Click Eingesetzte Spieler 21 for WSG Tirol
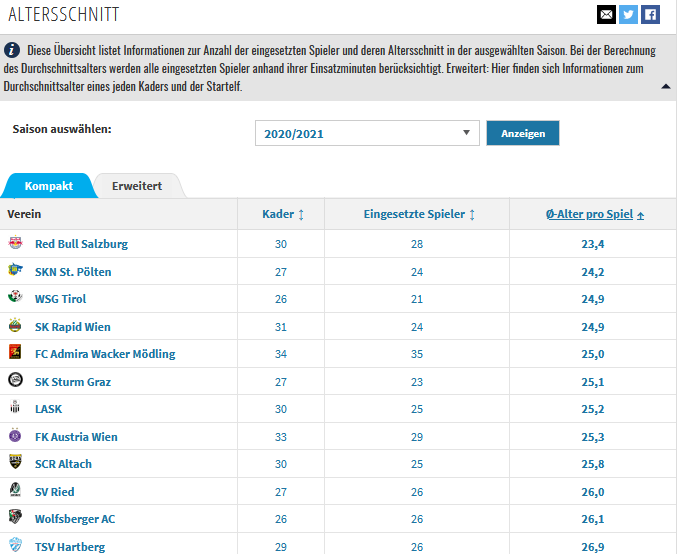Image resolution: width=677 pixels, height=554 pixels. click(417, 299)
